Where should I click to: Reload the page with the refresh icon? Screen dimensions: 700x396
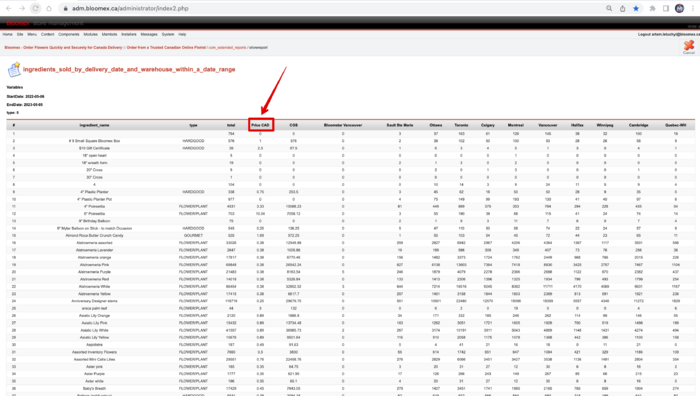(x=35, y=8)
